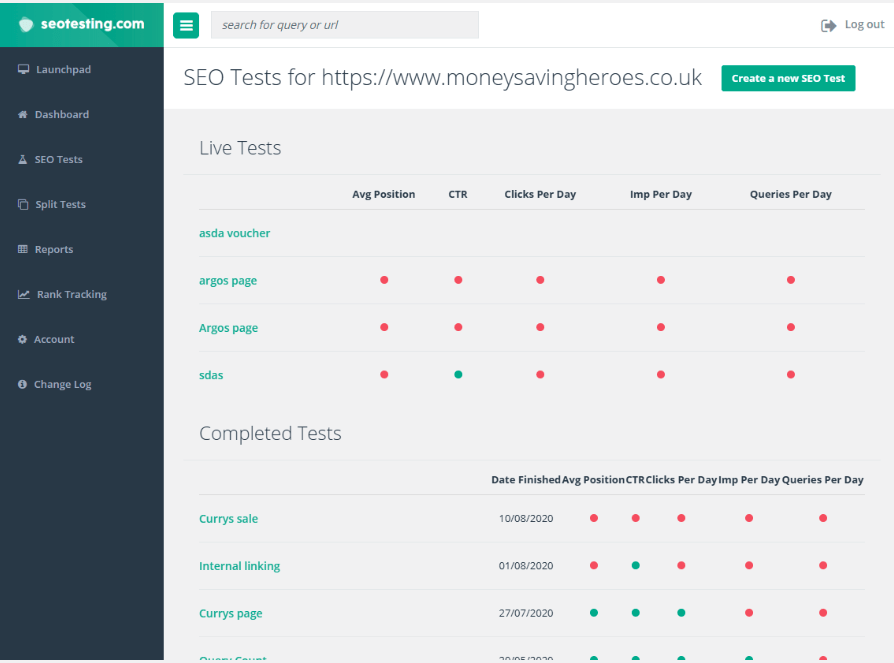Click the green Avg Position dot for Currys page

click(x=593, y=612)
